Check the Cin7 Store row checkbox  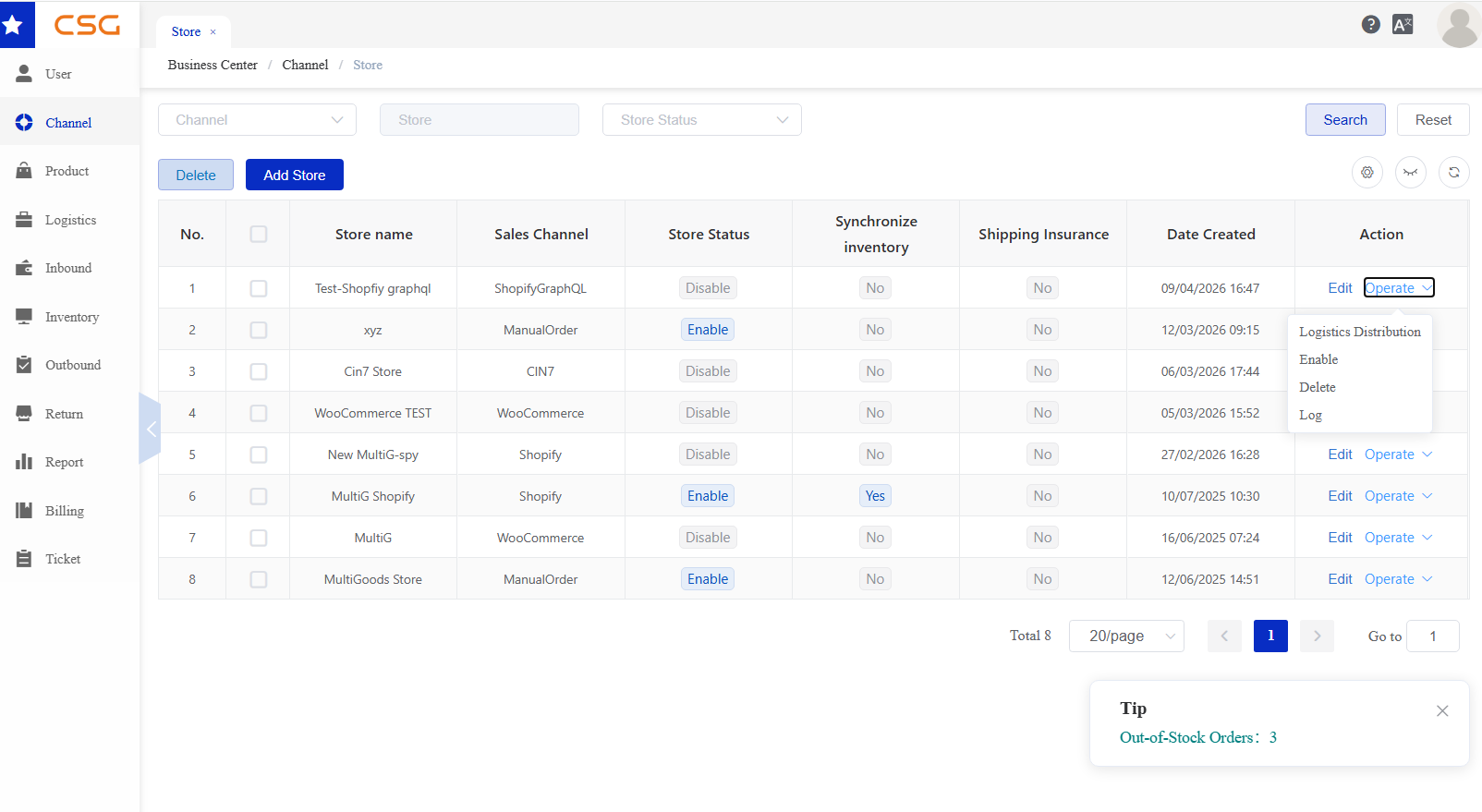pos(259,371)
